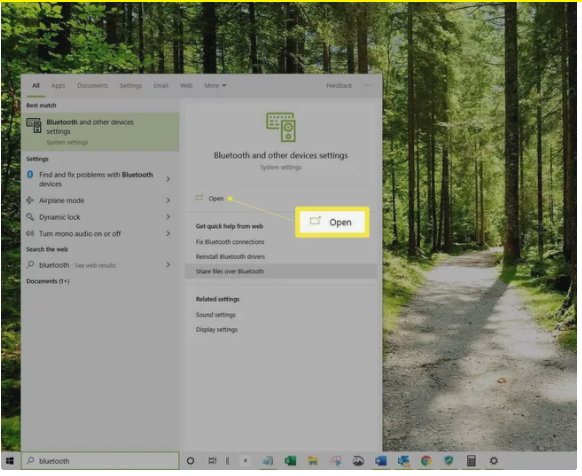This screenshot has width=582, height=476.
Task: Switch to the Settings search tab
Action: pos(131,85)
